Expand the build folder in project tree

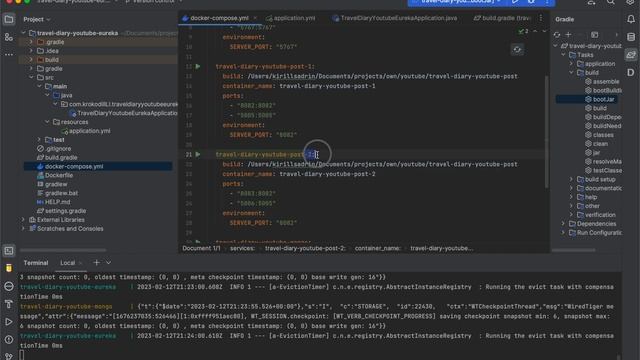coord(31,60)
